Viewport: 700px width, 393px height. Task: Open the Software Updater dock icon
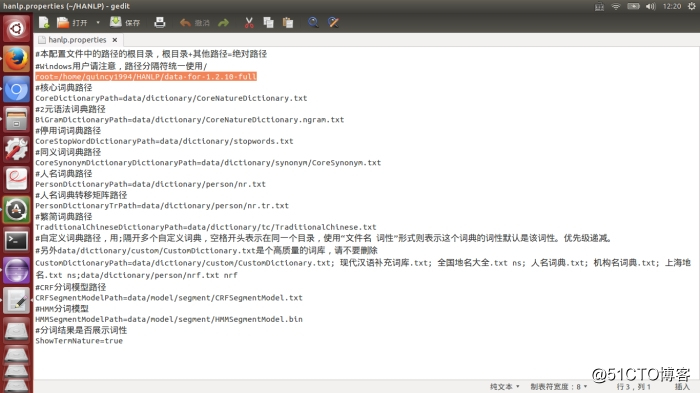coord(17,209)
